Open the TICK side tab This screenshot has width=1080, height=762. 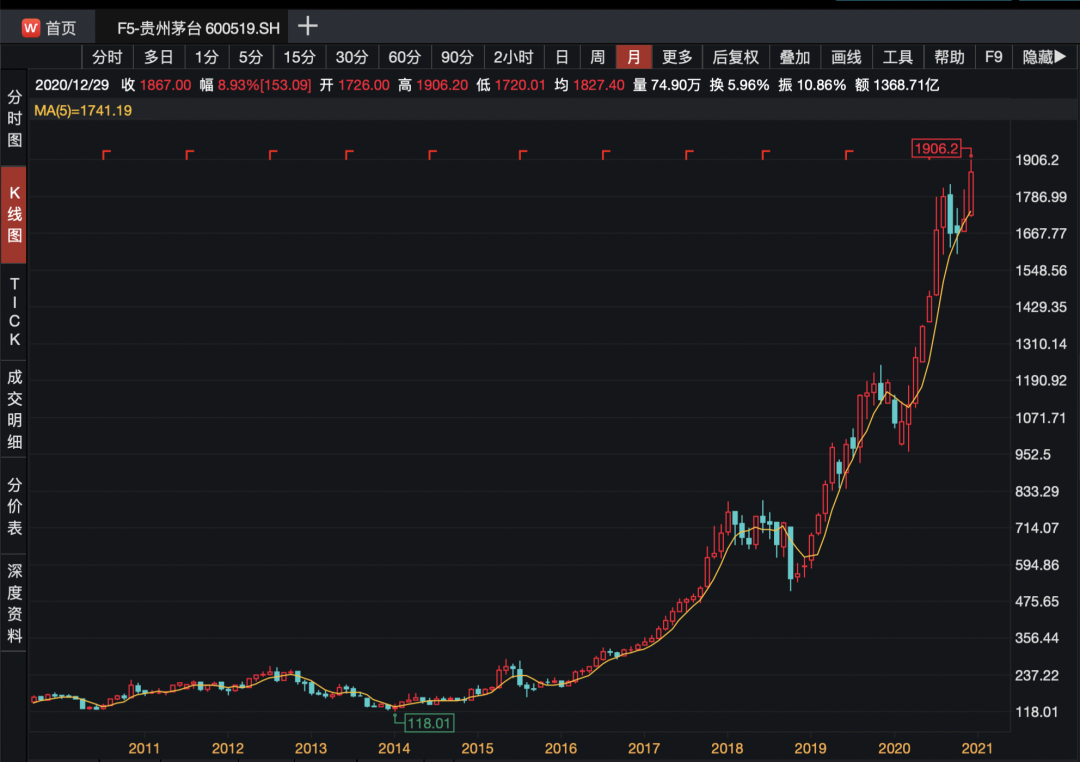14,312
